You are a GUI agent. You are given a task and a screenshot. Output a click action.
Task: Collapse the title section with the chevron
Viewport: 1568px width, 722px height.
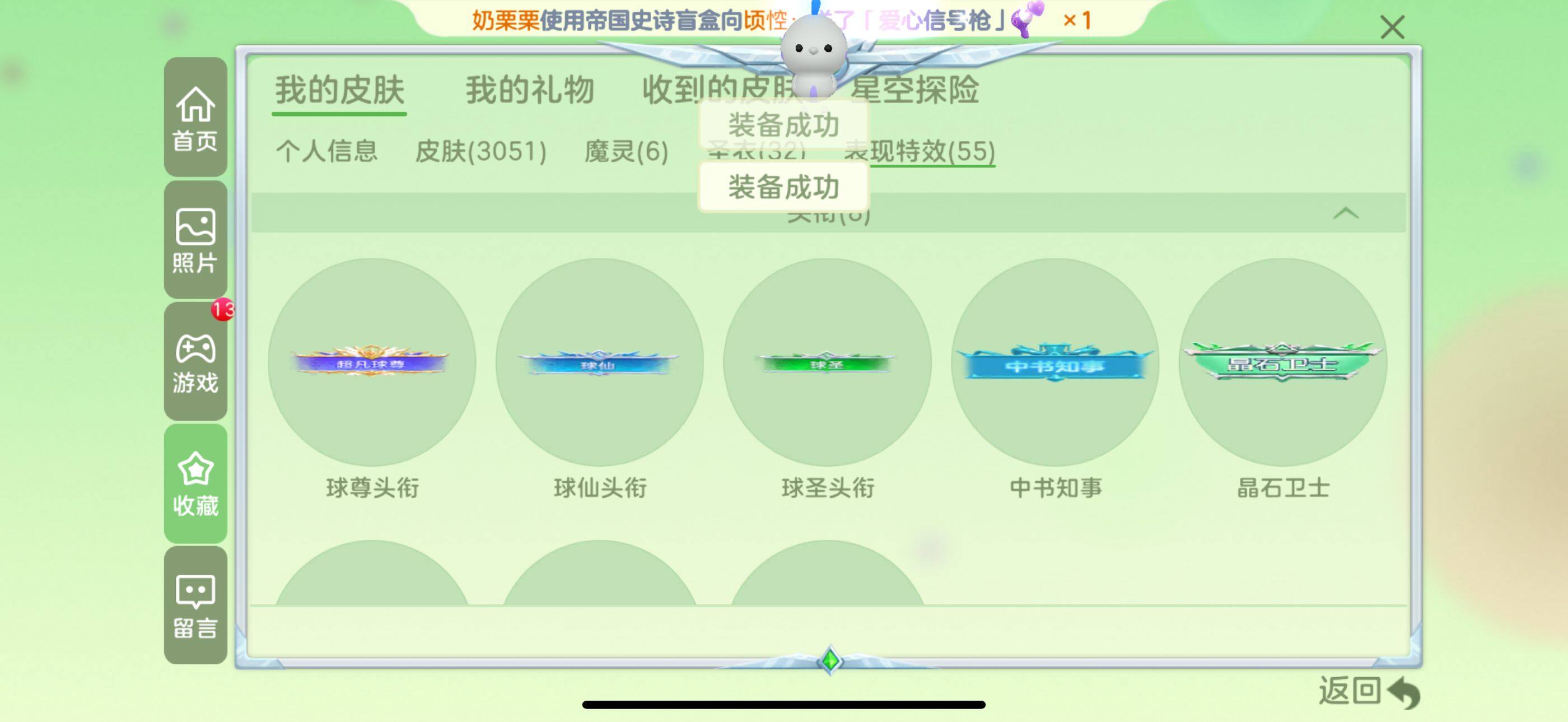[x=1345, y=213]
